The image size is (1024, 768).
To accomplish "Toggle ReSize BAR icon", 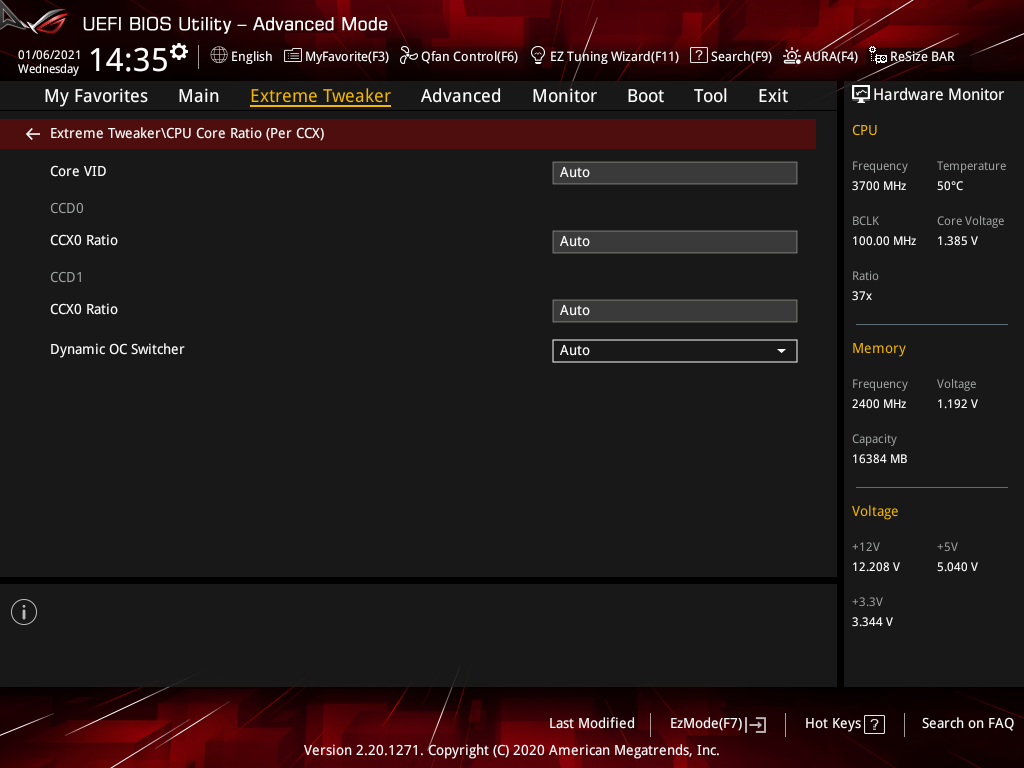I will [x=878, y=56].
